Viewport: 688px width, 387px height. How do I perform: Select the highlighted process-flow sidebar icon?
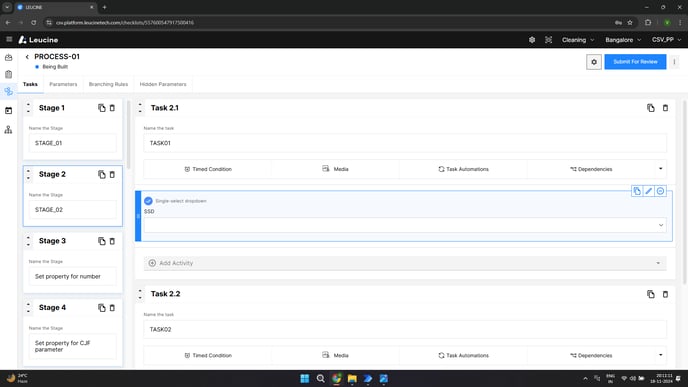point(8,91)
